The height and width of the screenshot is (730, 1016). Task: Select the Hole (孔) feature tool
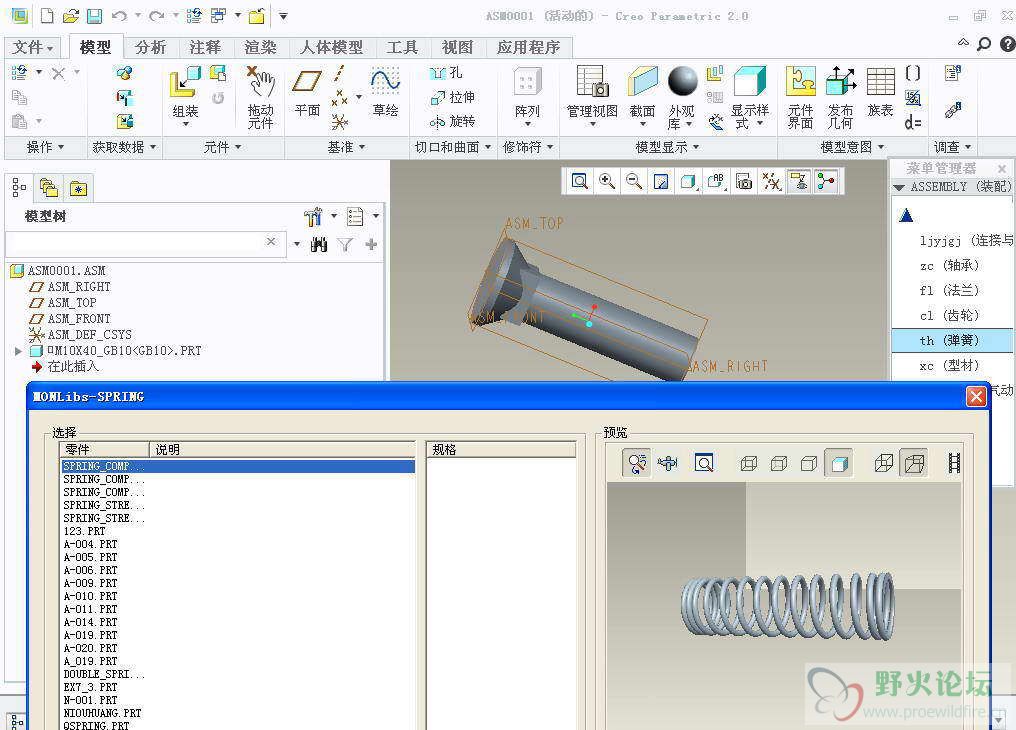[446, 73]
